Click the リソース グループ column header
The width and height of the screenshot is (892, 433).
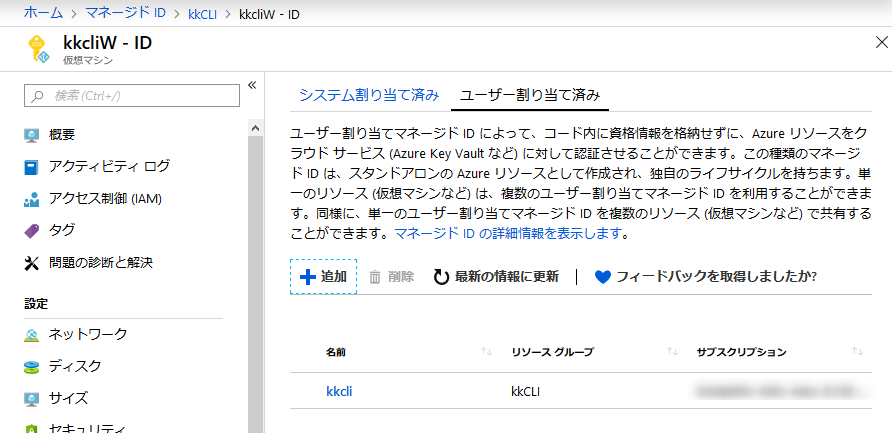tap(552, 352)
